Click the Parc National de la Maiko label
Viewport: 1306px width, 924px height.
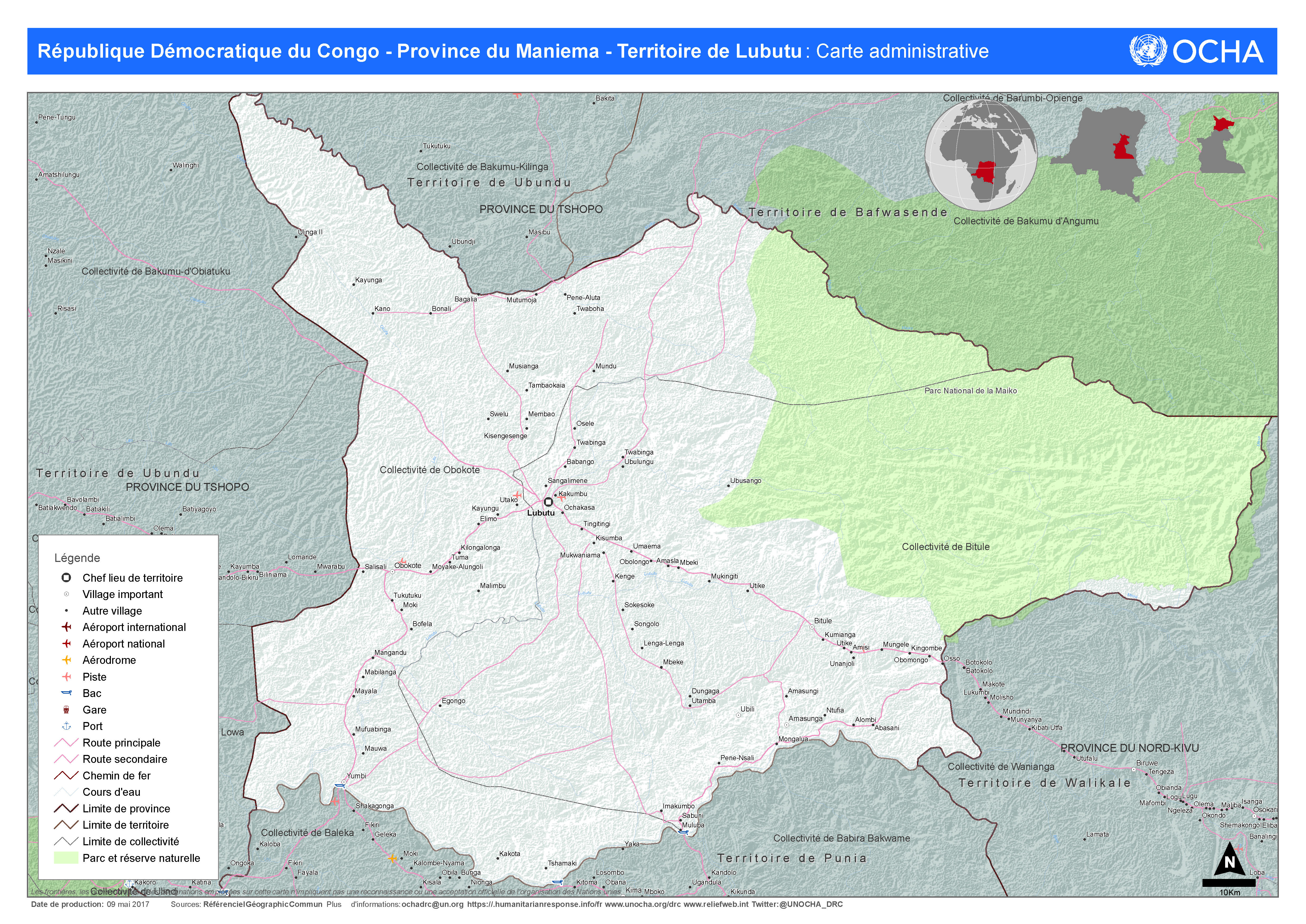pyautogui.click(x=970, y=391)
